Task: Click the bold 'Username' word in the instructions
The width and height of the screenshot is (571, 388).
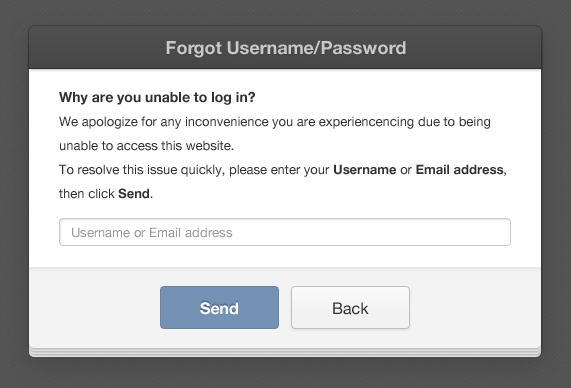Action: [x=365, y=170]
